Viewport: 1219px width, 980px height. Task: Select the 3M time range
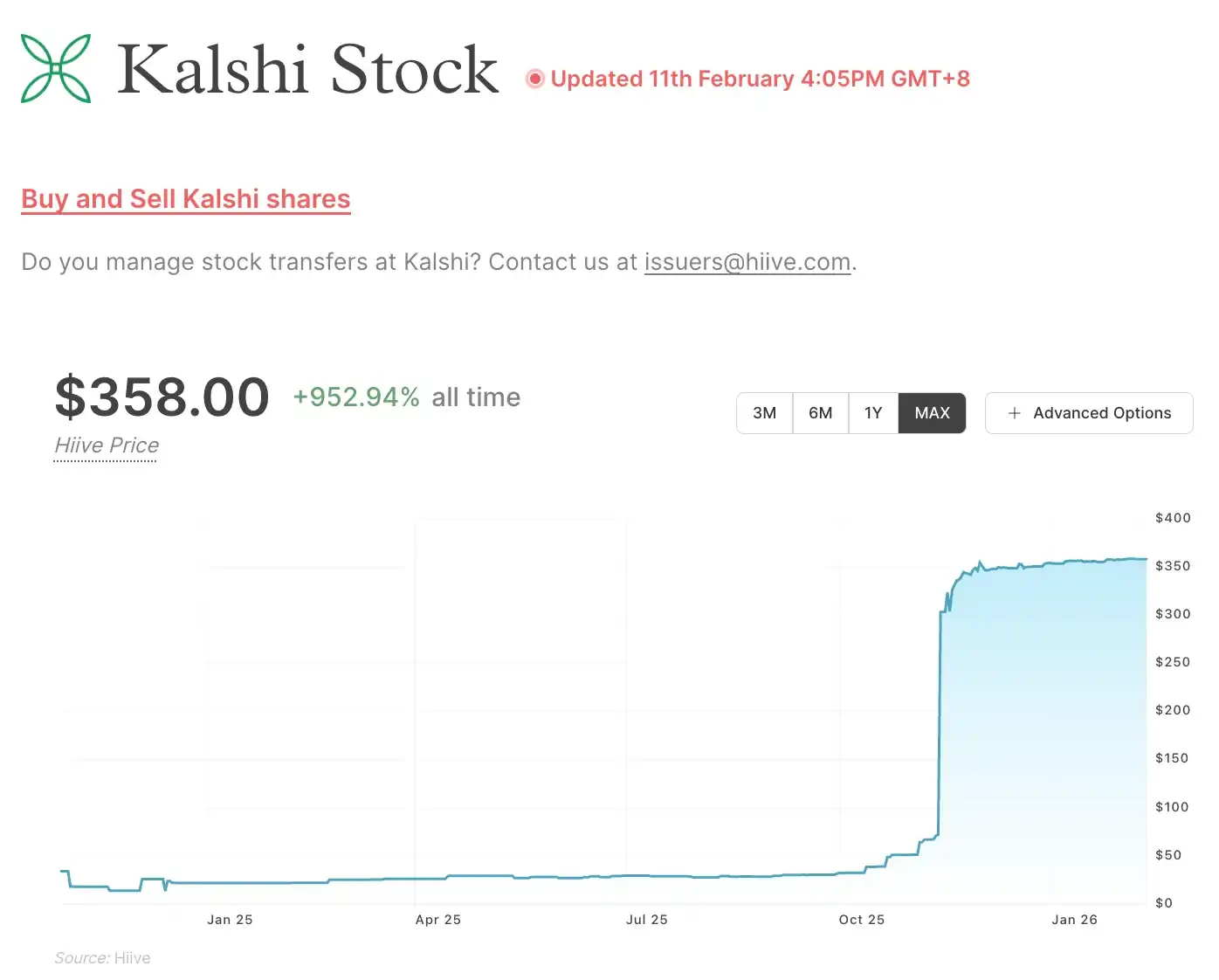click(764, 413)
